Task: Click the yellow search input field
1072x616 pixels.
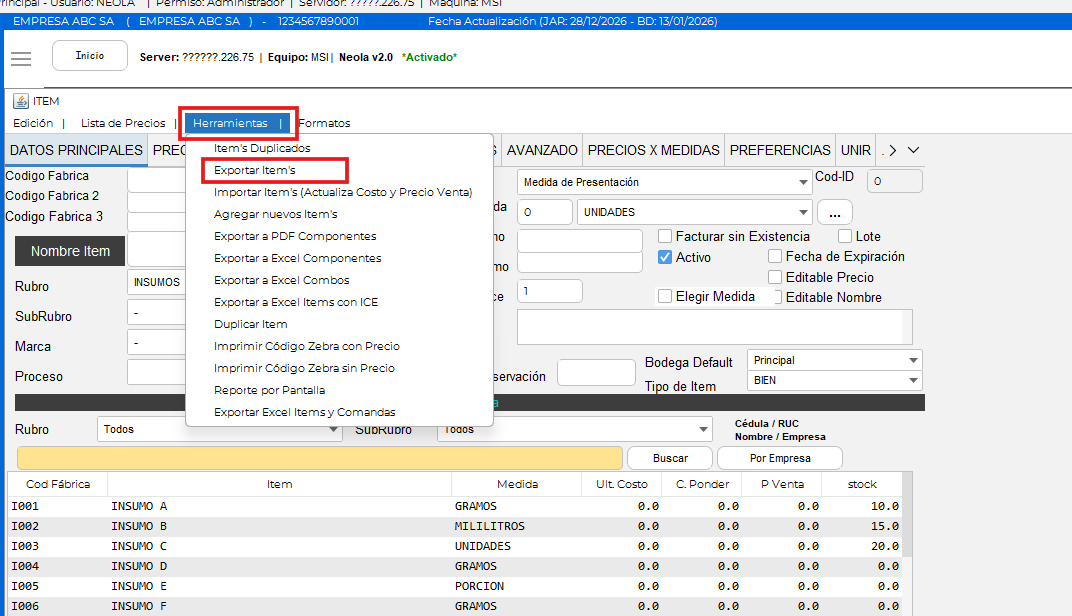Action: 319,458
